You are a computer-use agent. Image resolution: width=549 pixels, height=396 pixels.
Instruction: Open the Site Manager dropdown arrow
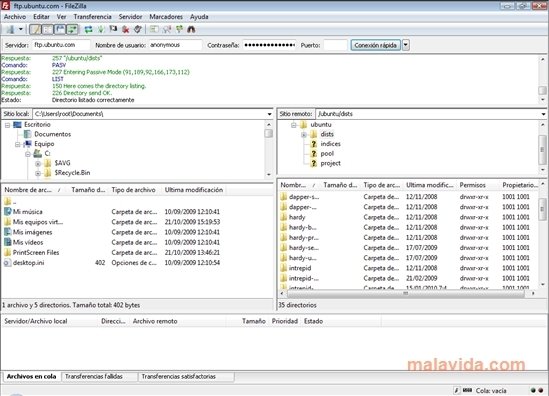point(21,29)
